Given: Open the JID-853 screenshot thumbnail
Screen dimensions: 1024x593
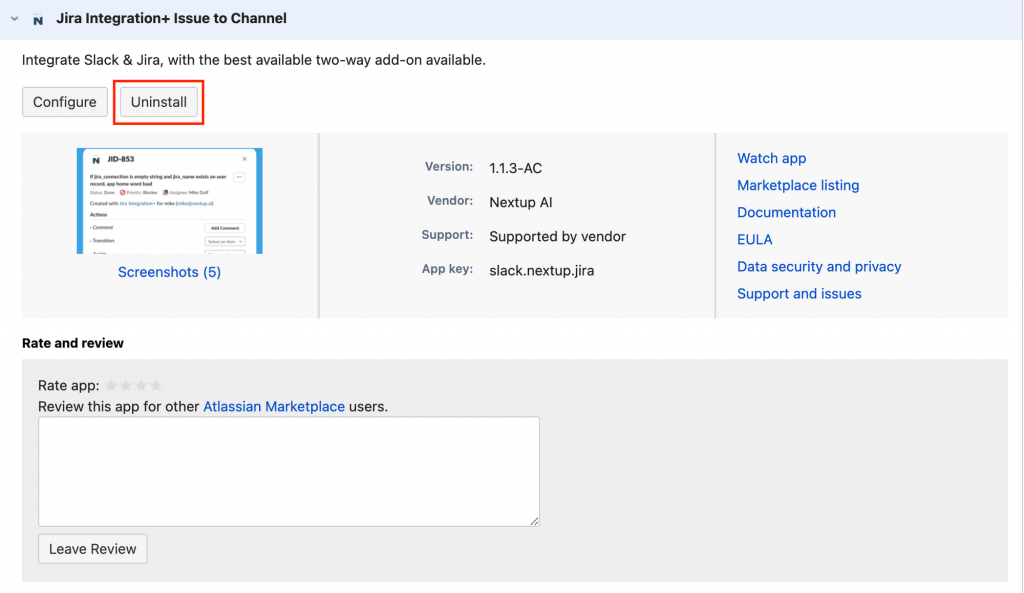Looking at the screenshot, I should [x=169, y=200].
